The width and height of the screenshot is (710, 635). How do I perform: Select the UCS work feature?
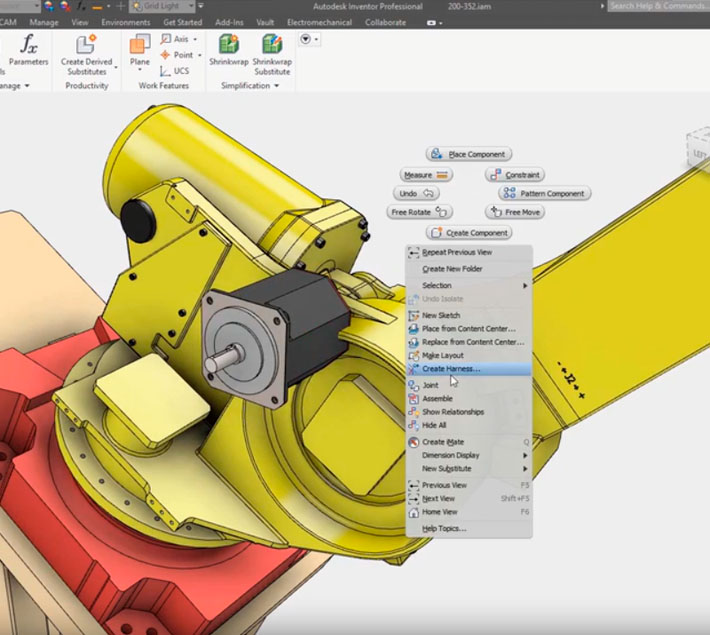point(174,70)
